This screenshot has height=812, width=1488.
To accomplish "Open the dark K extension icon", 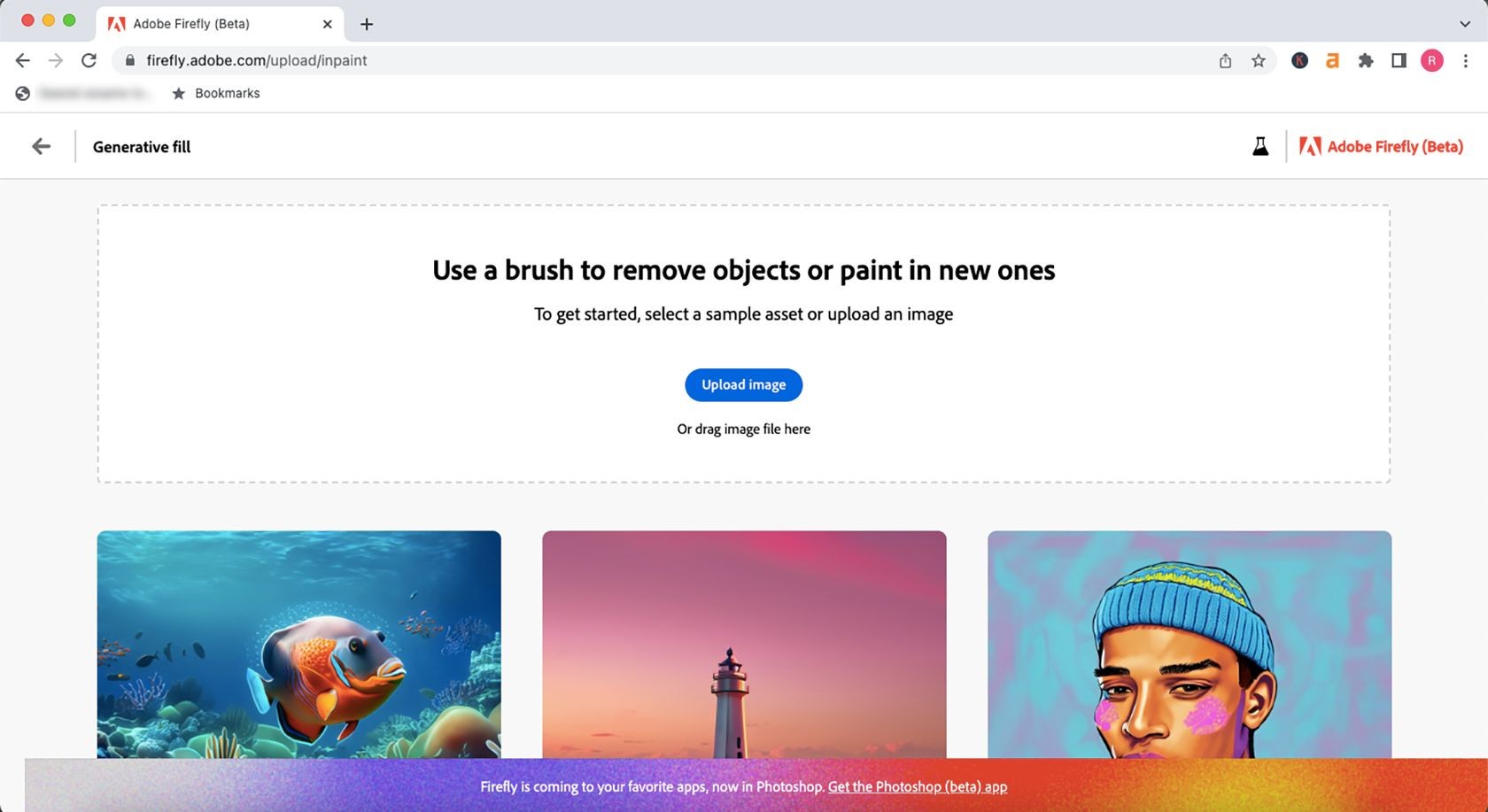I will [x=1299, y=60].
